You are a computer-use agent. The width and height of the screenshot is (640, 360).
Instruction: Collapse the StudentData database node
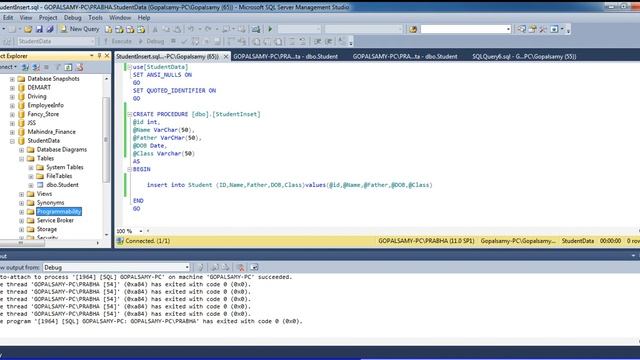pyautogui.click(x=12, y=141)
